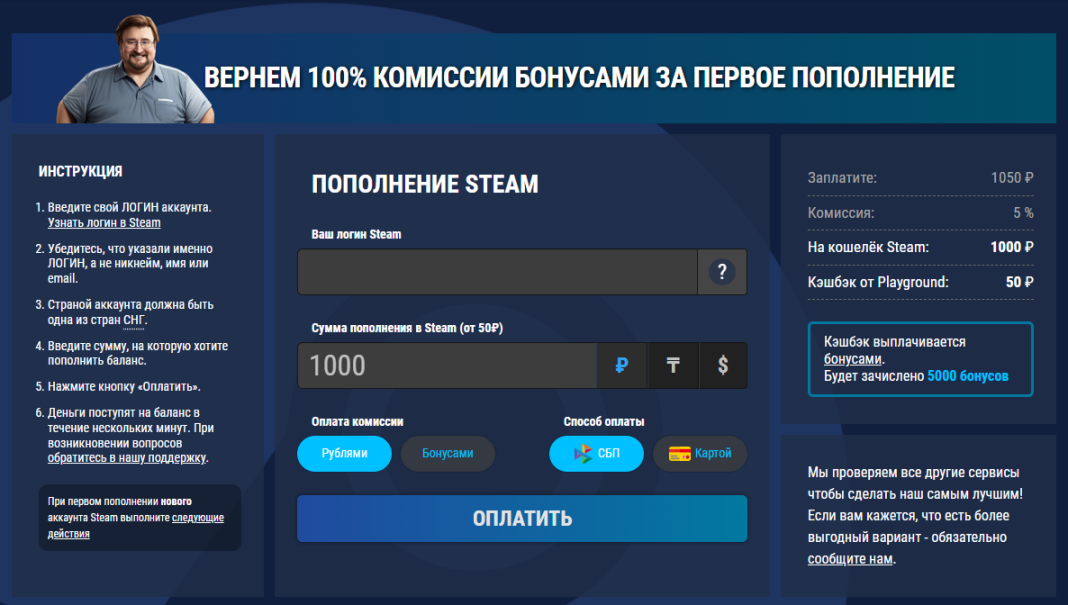Click the СНГ abbreviation in instructions
Image resolution: width=1068 pixels, height=605 pixels.
[134, 320]
